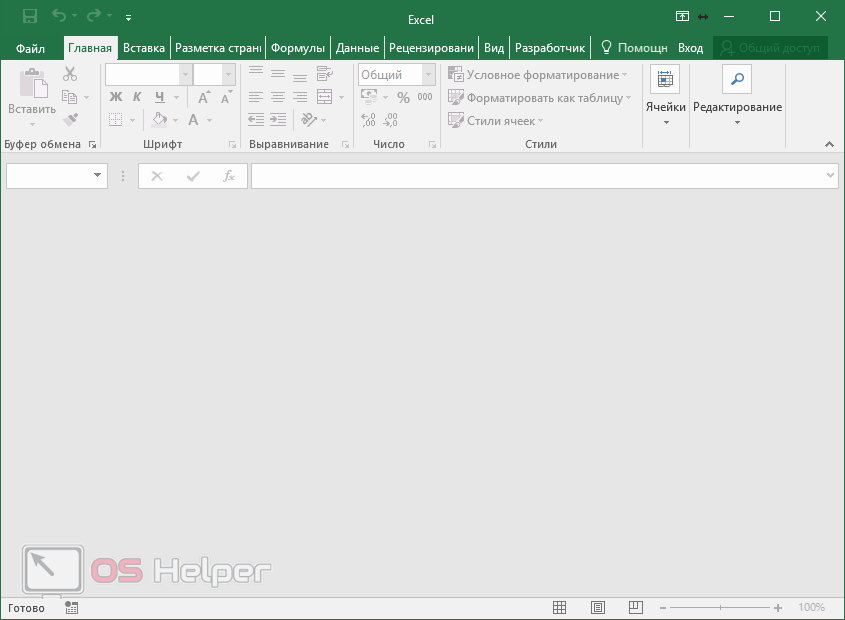Image resolution: width=845 pixels, height=620 pixels.
Task: Switch to Page Layout view in status bar
Action: [x=597, y=607]
